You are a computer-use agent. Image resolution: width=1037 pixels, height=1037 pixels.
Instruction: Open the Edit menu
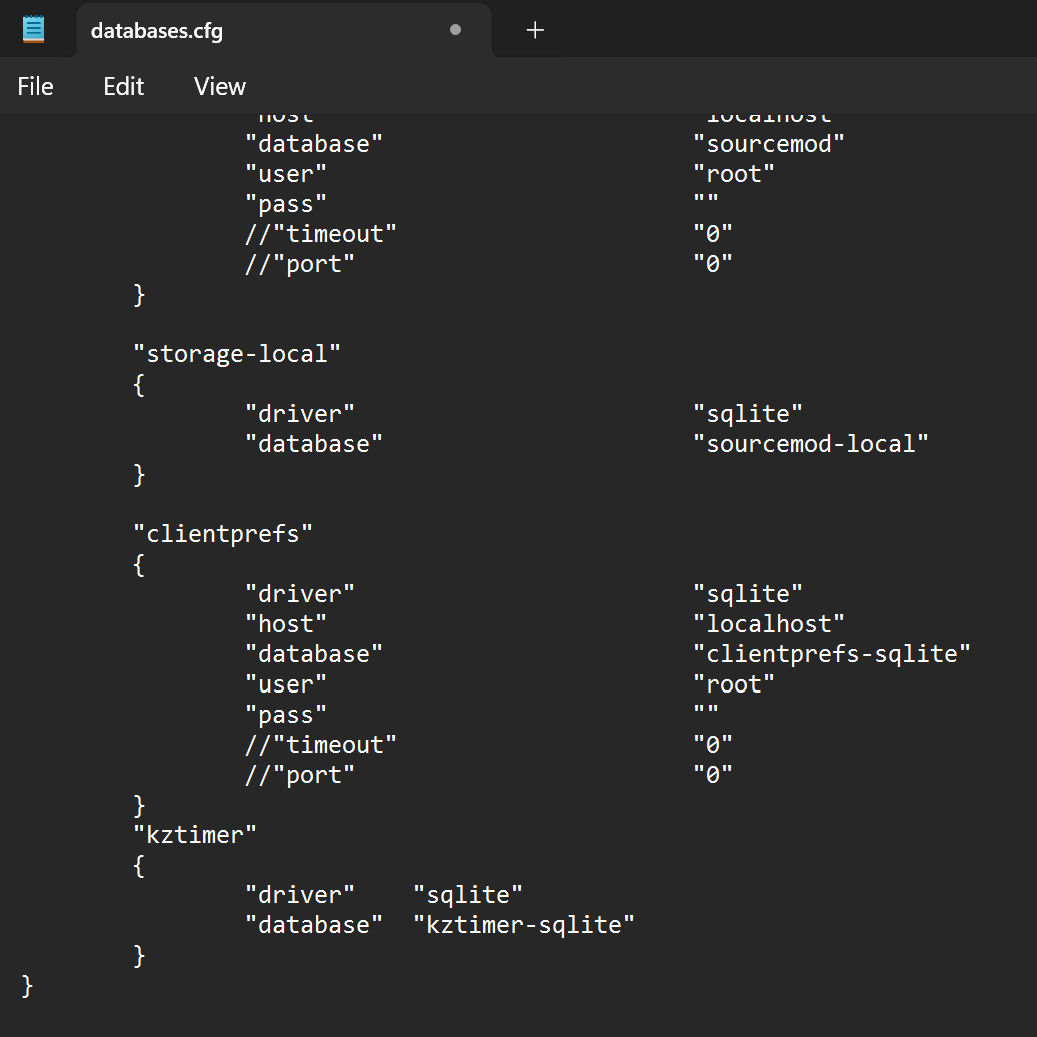[122, 86]
